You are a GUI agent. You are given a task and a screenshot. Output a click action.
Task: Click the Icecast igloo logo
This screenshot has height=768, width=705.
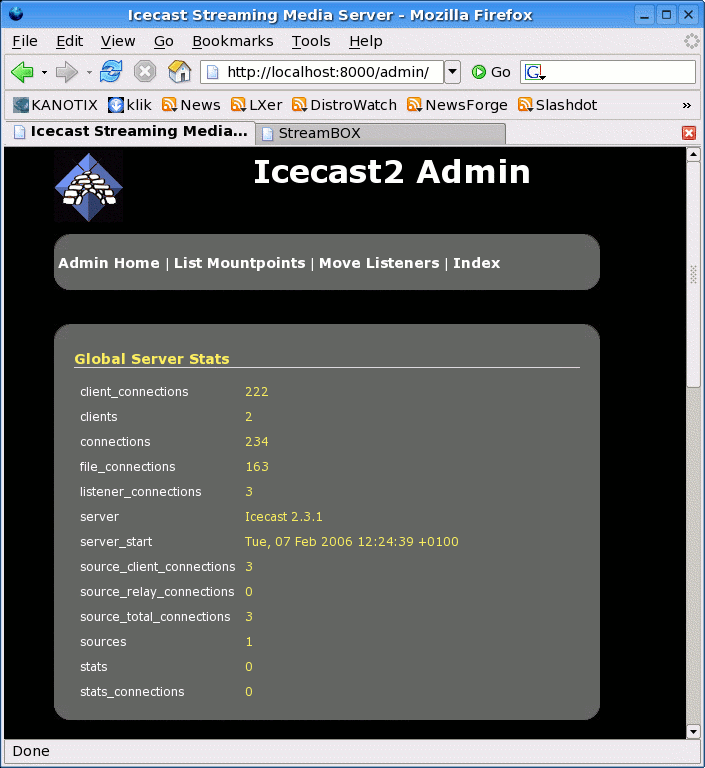[89, 187]
